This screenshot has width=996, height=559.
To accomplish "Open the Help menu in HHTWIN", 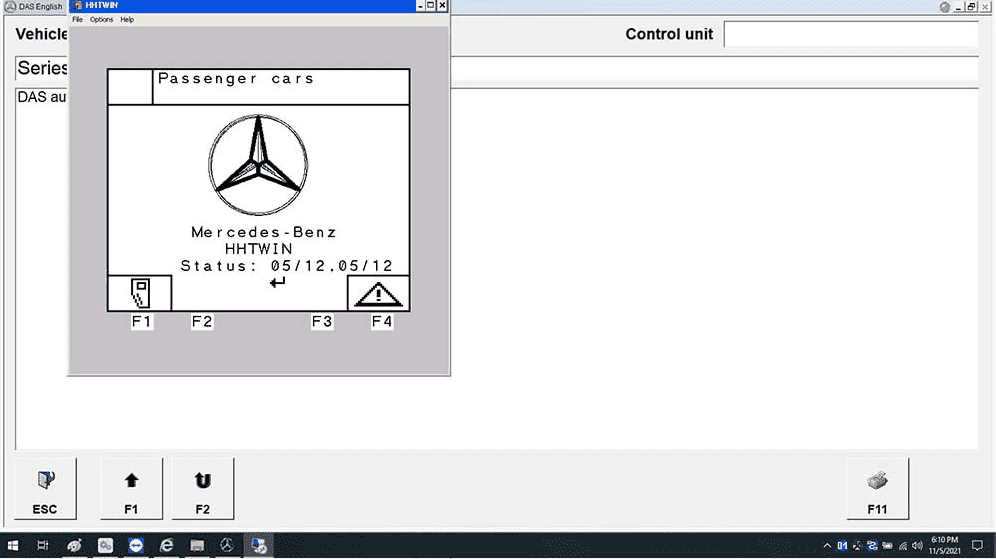I will (127, 20).
